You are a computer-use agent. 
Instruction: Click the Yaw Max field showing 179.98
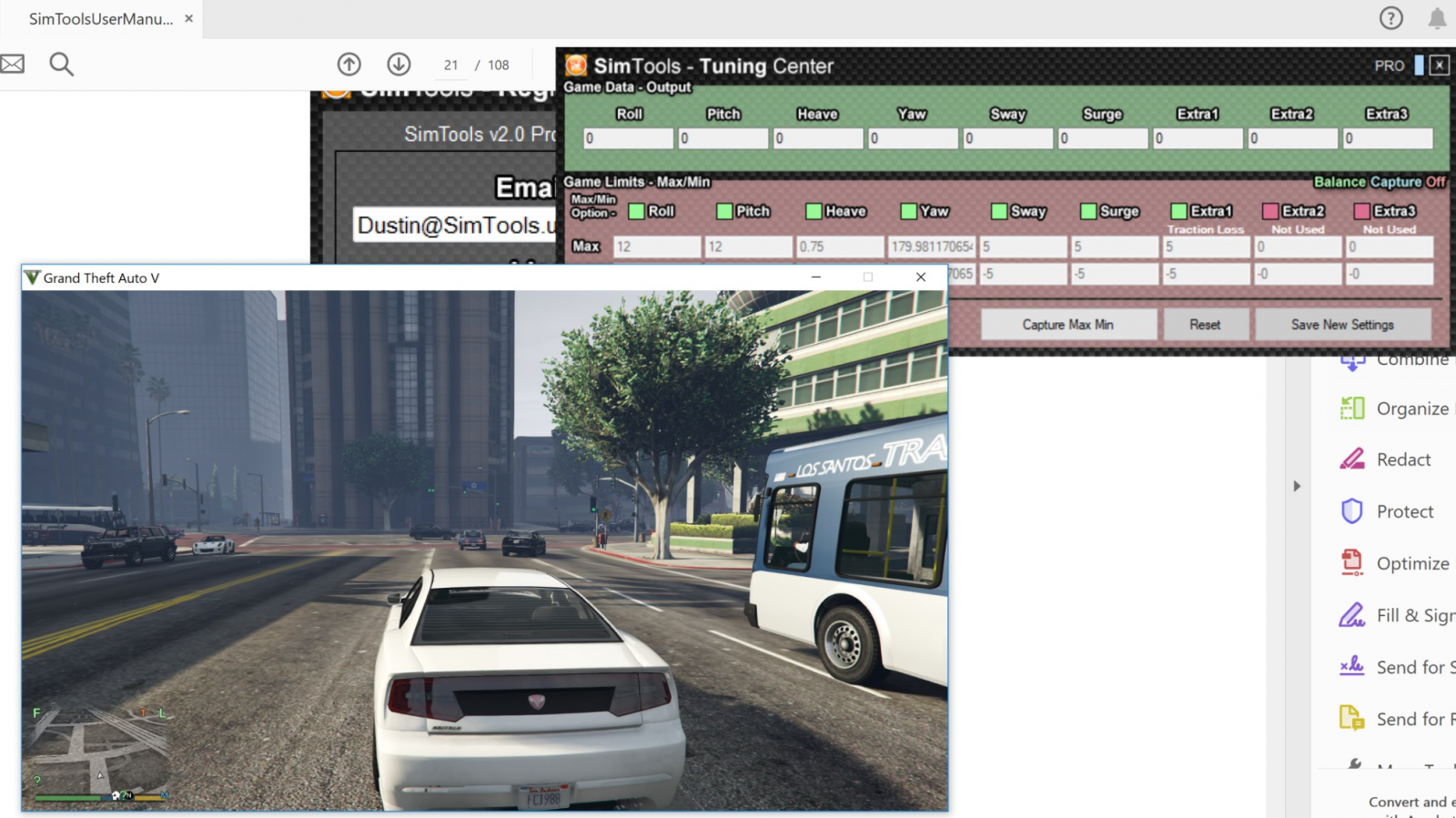(931, 247)
